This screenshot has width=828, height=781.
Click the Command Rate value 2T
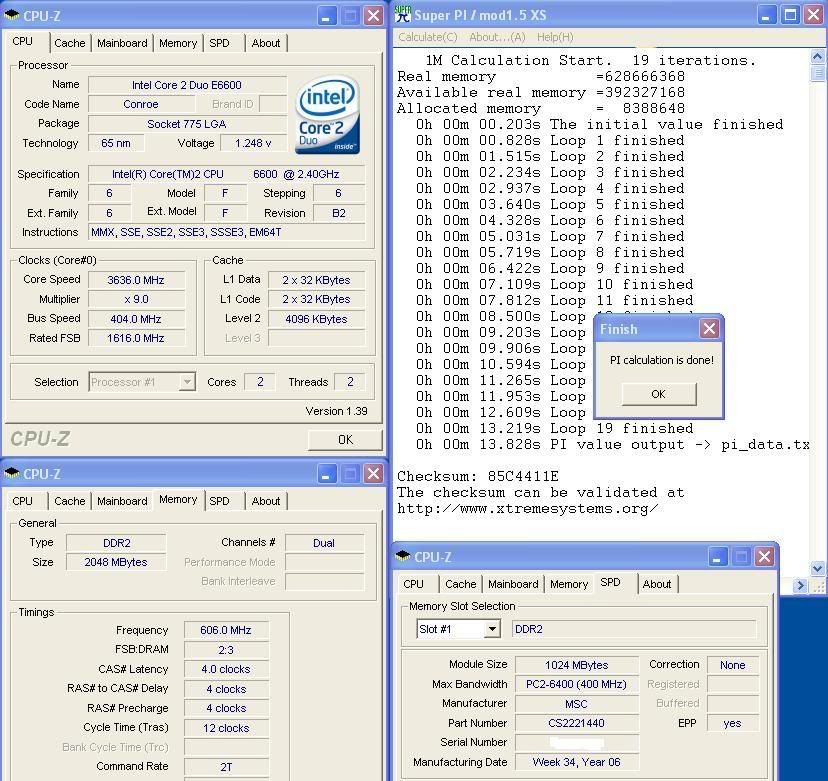tap(226, 767)
